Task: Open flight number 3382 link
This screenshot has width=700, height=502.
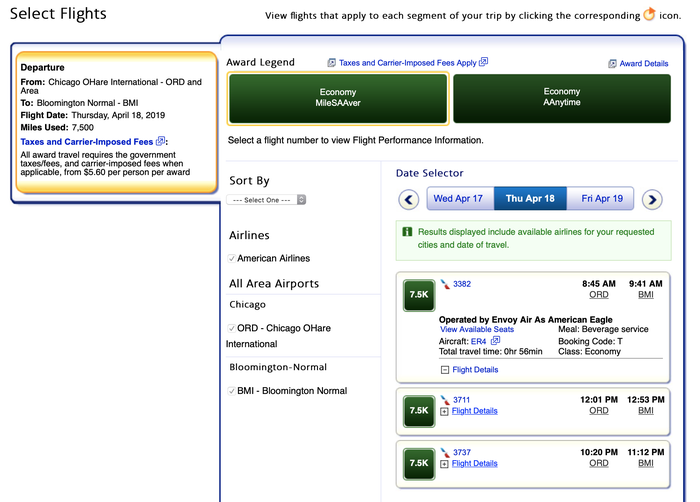Action: [x=462, y=284]
